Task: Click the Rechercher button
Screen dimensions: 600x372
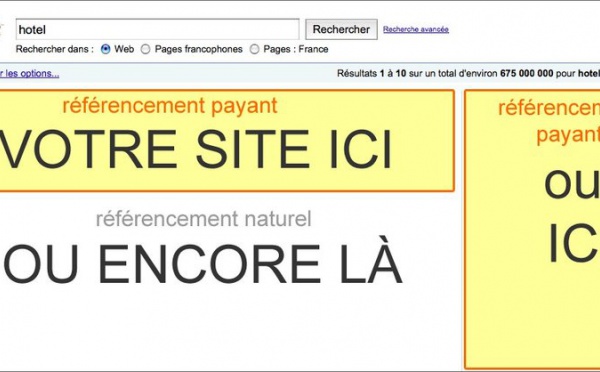Action: [x=341, y=29]
